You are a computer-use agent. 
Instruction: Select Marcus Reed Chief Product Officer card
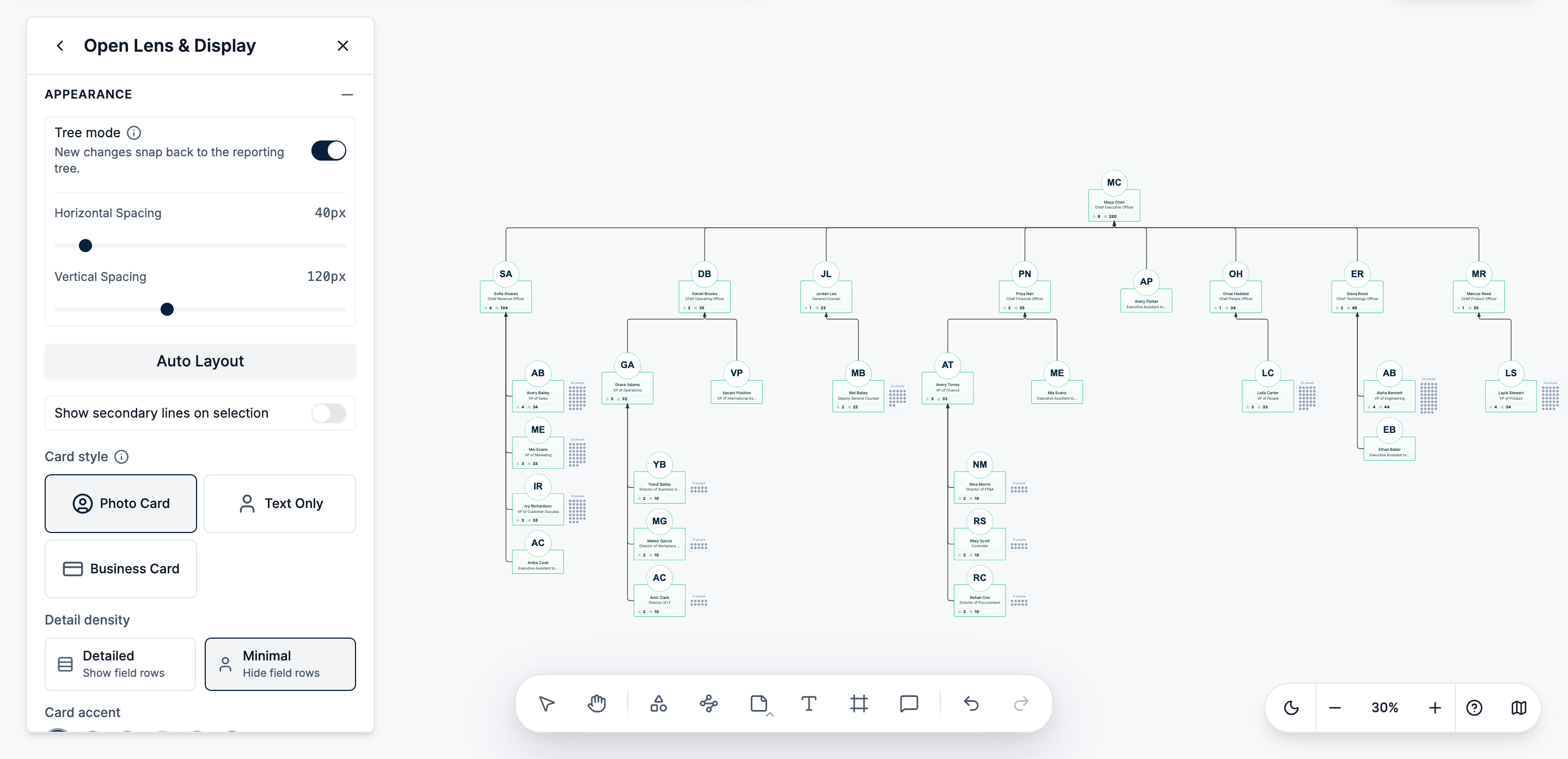(1479, 296)
